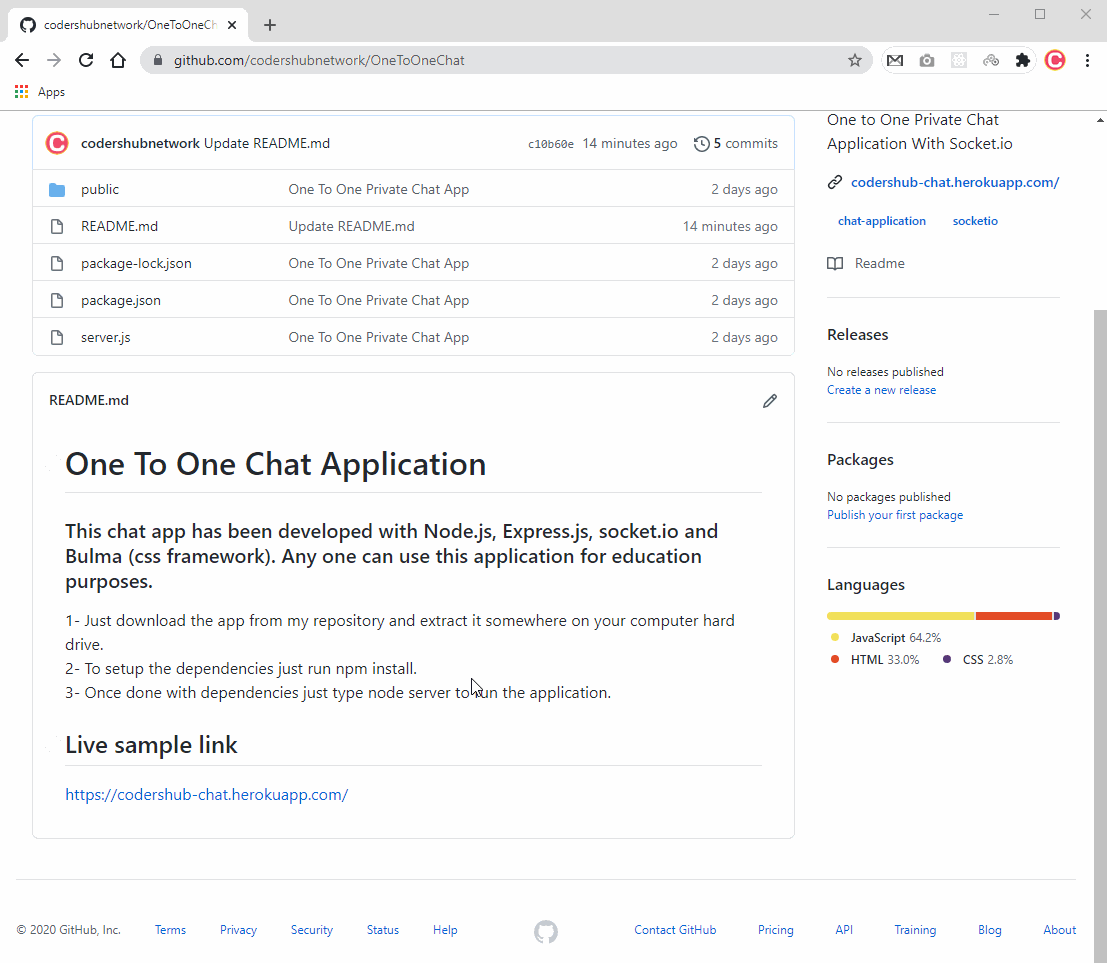
Task: Open the Terms footer link
Action: pos(170,930)
